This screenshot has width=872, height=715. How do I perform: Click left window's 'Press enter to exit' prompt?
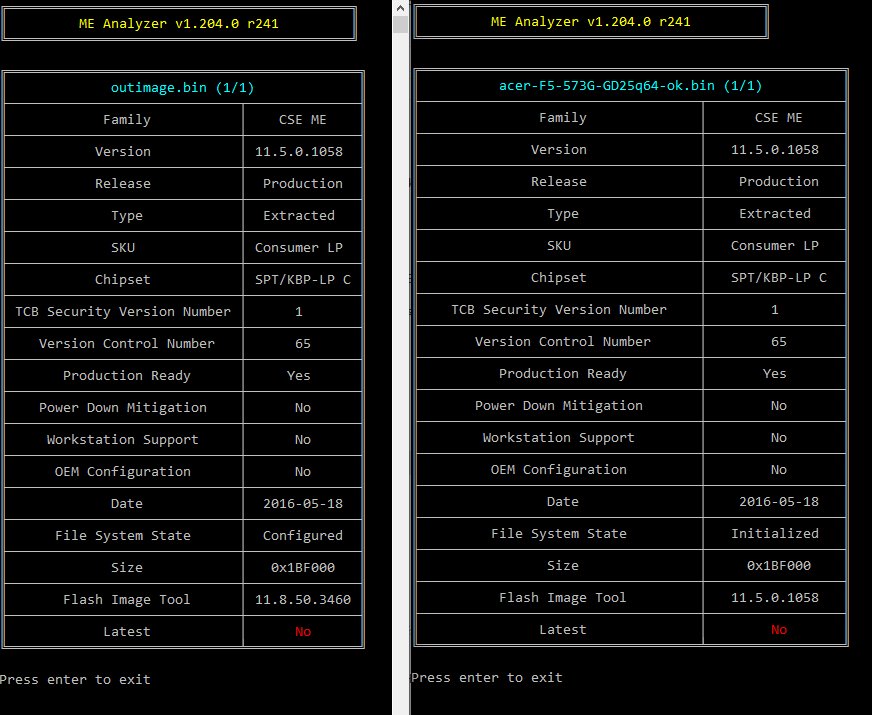point(75,679)
